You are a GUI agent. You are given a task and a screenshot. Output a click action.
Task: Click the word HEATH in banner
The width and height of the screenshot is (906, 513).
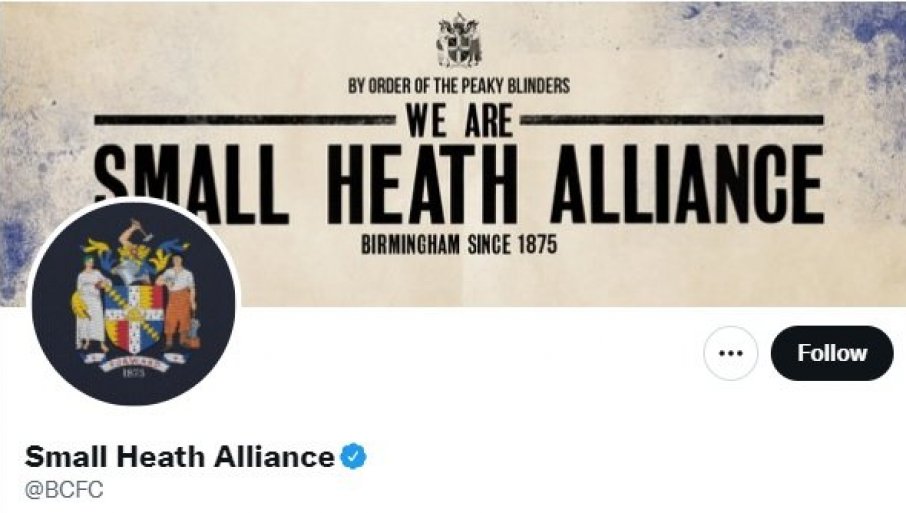pyautogui.click(x=422, y=184)
